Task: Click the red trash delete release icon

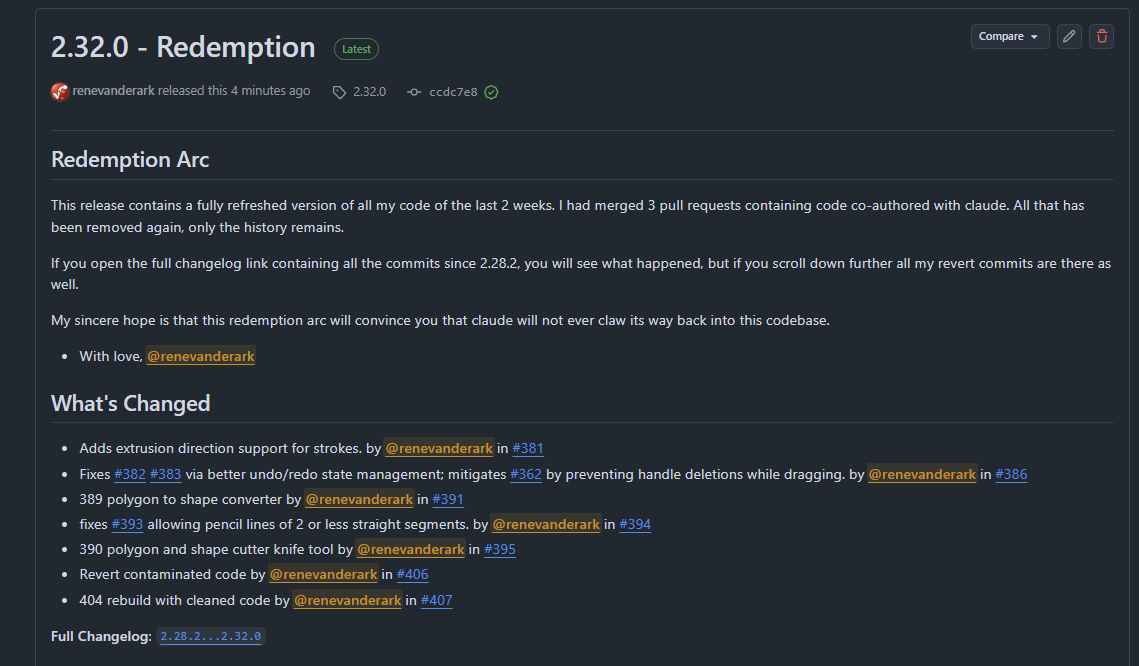Action: click(x=1101, y=36)
